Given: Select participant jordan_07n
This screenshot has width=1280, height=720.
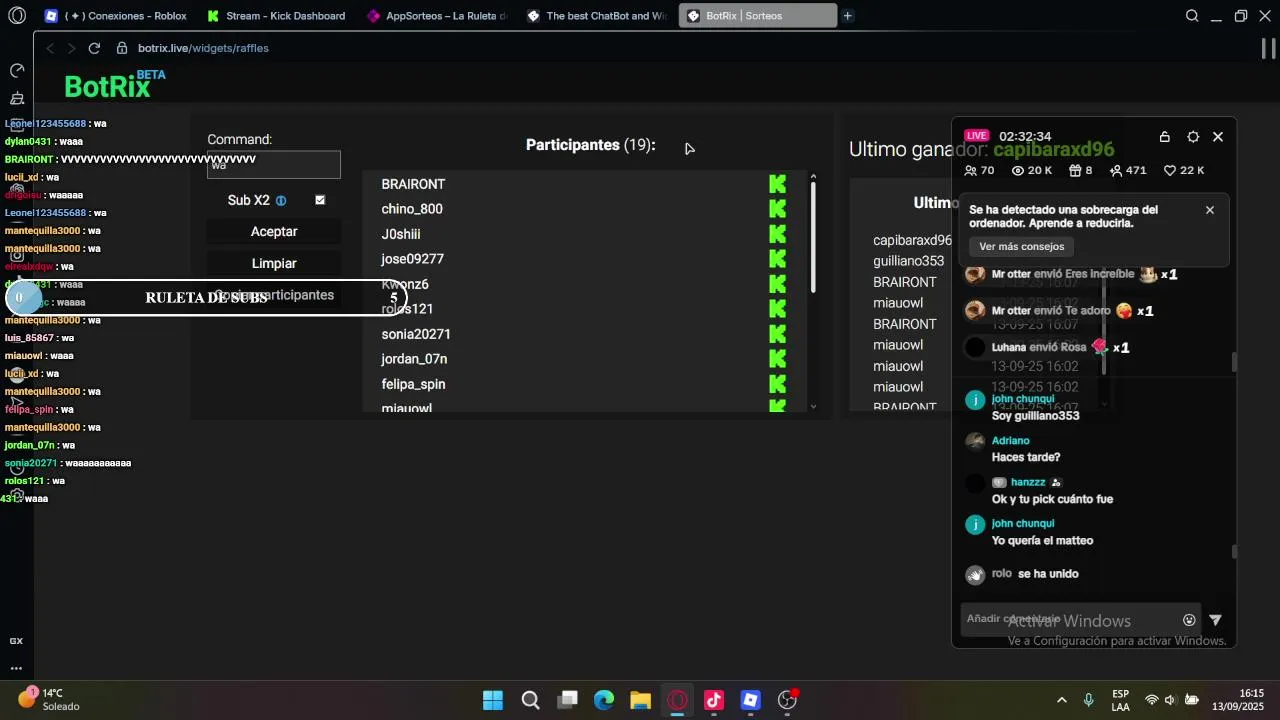Looking at the screenshot, I should [414, 359].
